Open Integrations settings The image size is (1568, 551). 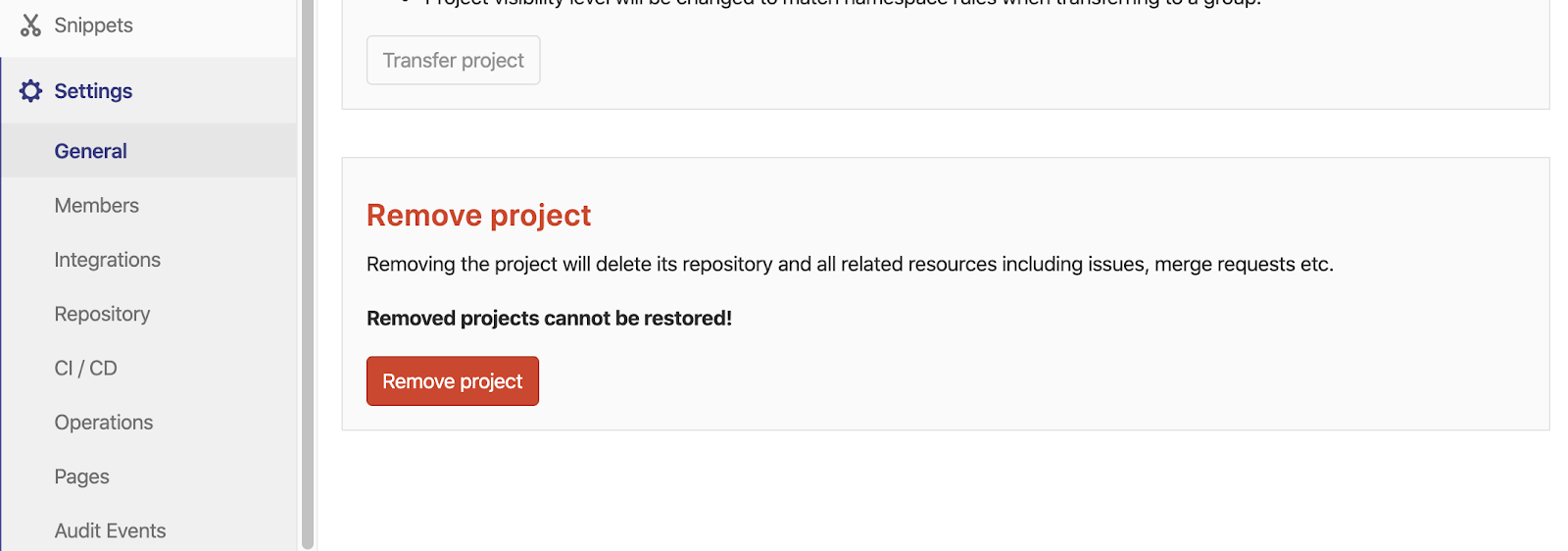click(107, 260)
